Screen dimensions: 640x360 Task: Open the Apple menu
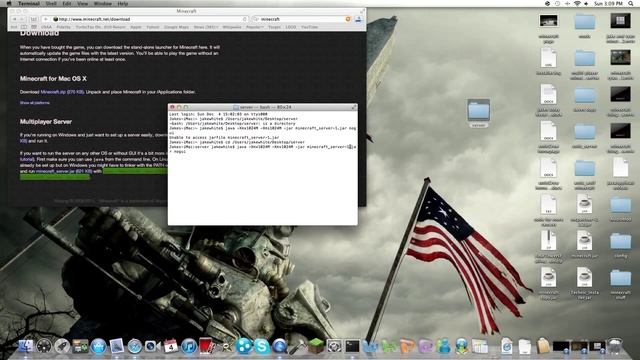[9, 3]
